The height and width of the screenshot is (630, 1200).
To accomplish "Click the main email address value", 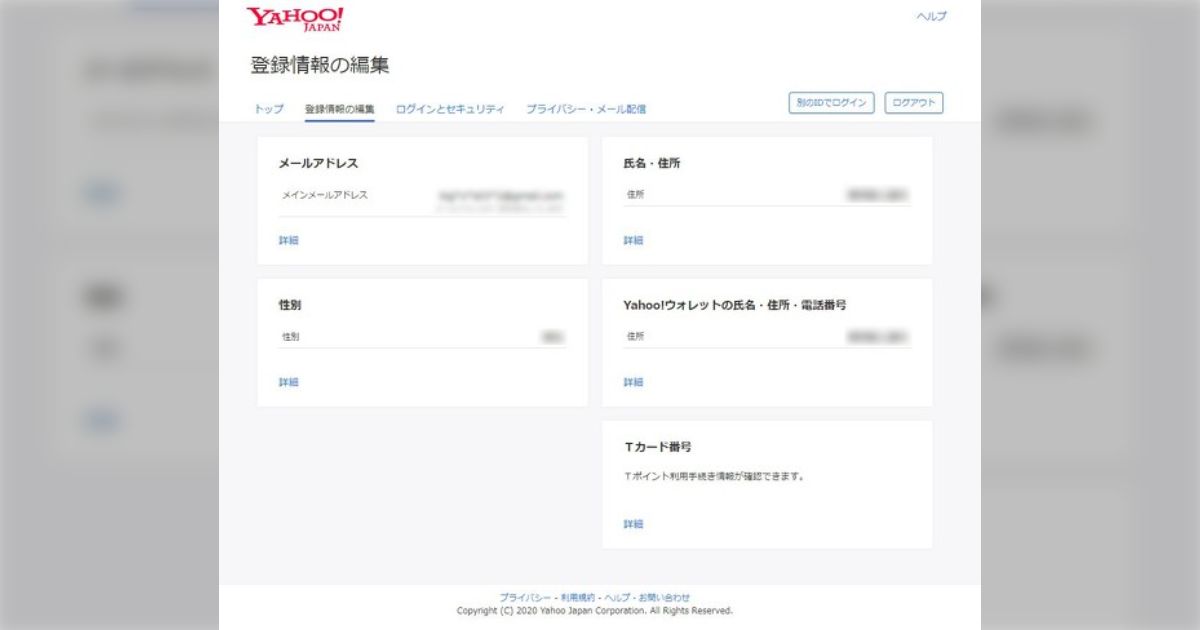I will [500, 197].
